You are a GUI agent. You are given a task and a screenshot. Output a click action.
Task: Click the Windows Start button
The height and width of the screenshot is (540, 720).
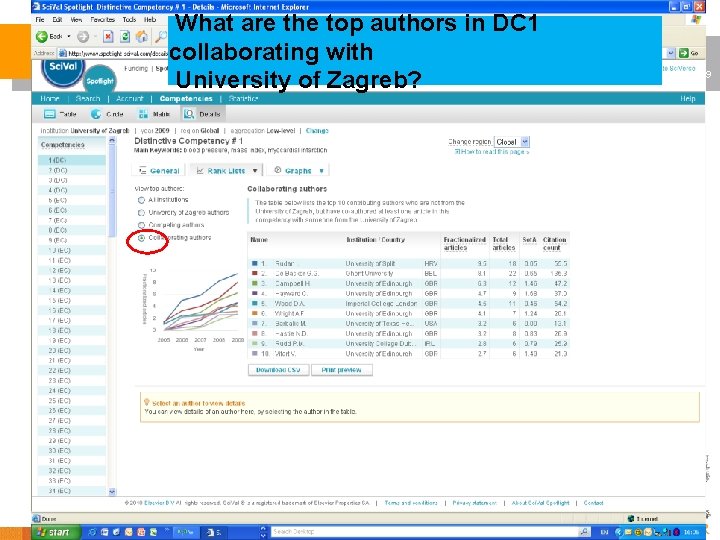(x=56, y=532)
